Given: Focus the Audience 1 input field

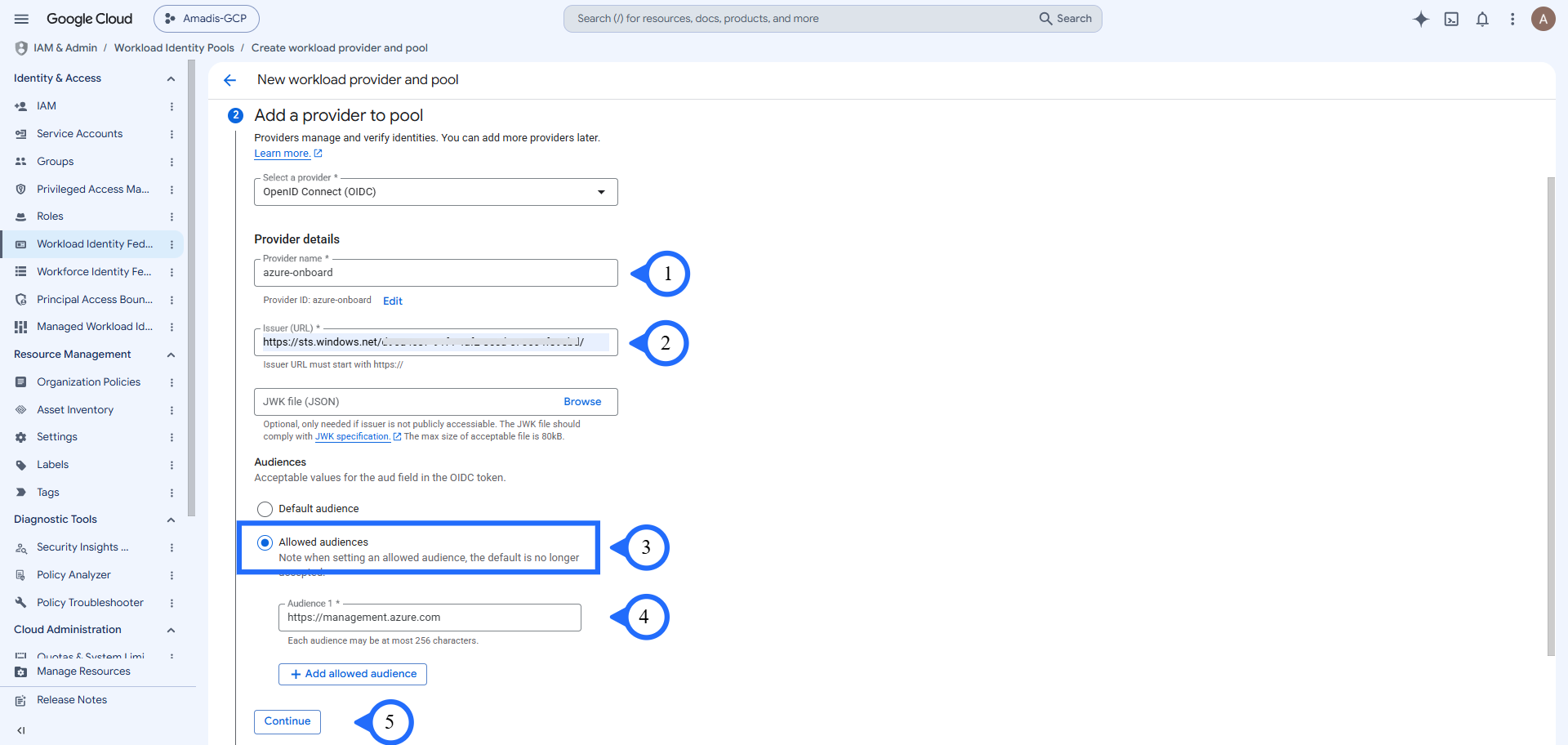Looking at the screenshot, I should (430, 618).
